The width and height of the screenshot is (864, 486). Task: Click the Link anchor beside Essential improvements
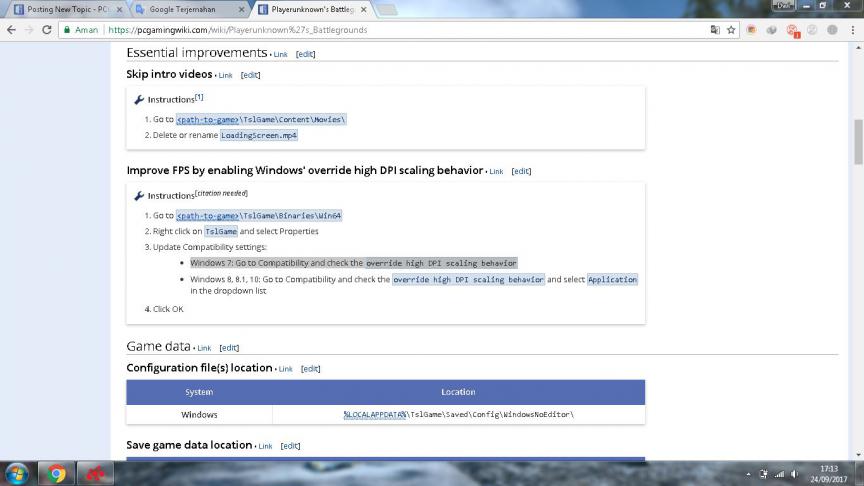coord(280,54)
